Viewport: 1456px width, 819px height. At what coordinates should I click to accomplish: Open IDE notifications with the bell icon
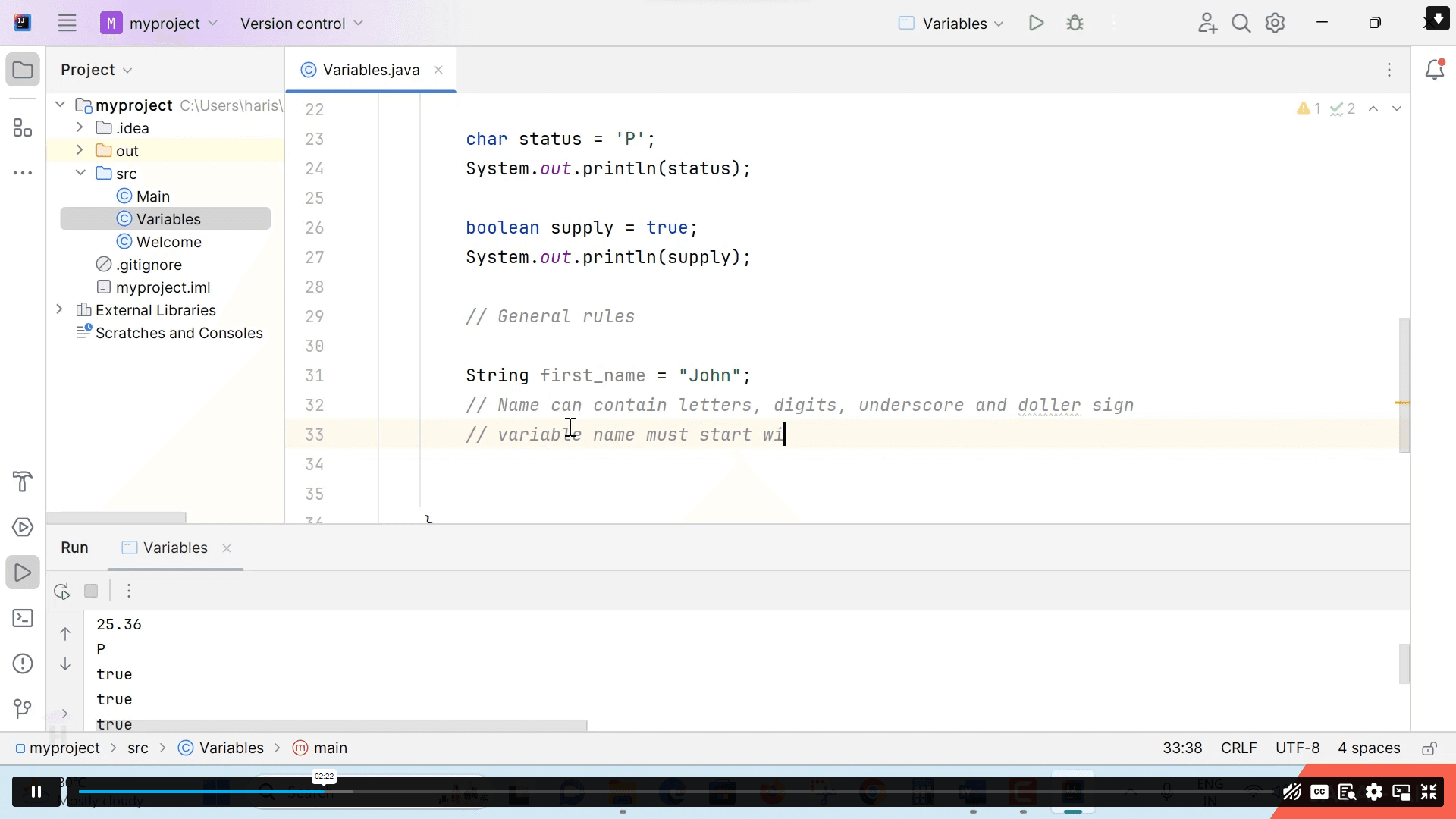[x=1436, y=69]
